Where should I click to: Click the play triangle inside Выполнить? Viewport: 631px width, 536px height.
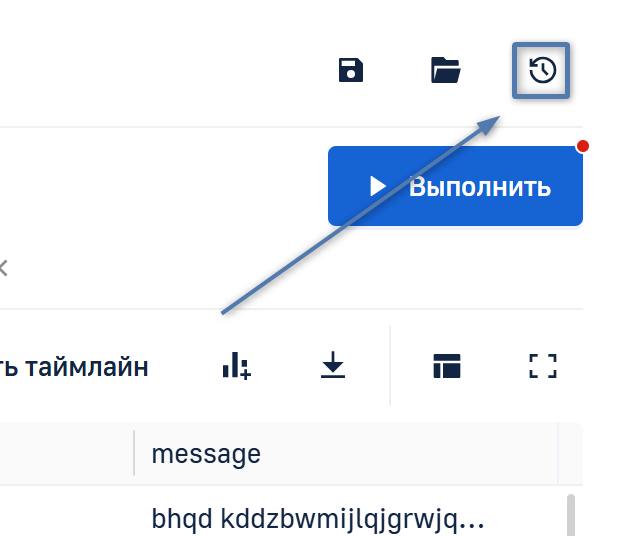tap(377, 186)
